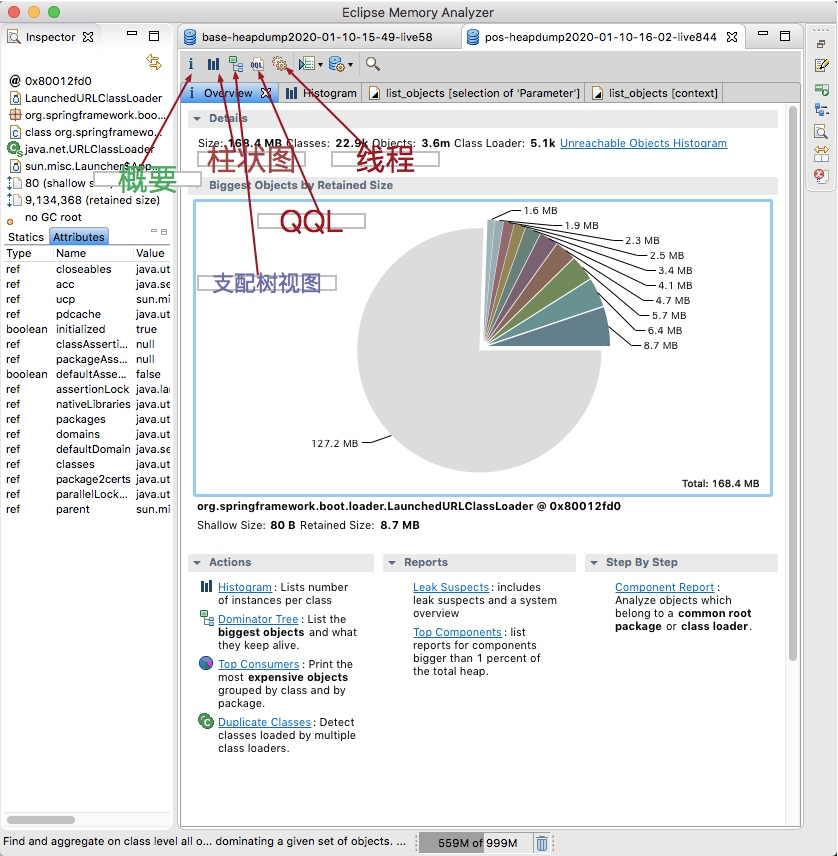838x856 pixels.
Task: Switch to list_objects selection of 'Parameter' tab
Action: point(474,93)
